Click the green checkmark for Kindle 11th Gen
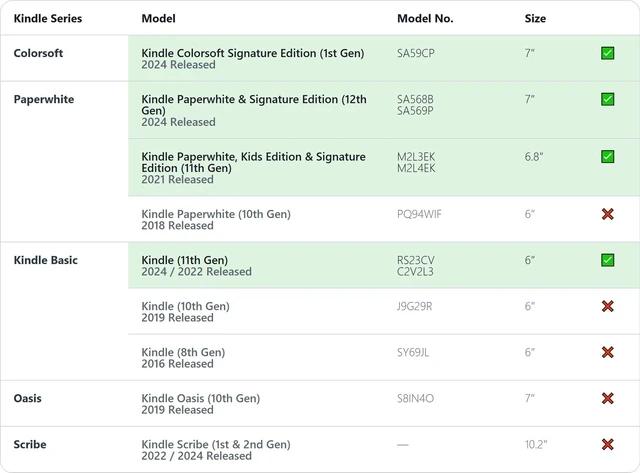This screenshot has width=640, height=473. coord(607,260)
